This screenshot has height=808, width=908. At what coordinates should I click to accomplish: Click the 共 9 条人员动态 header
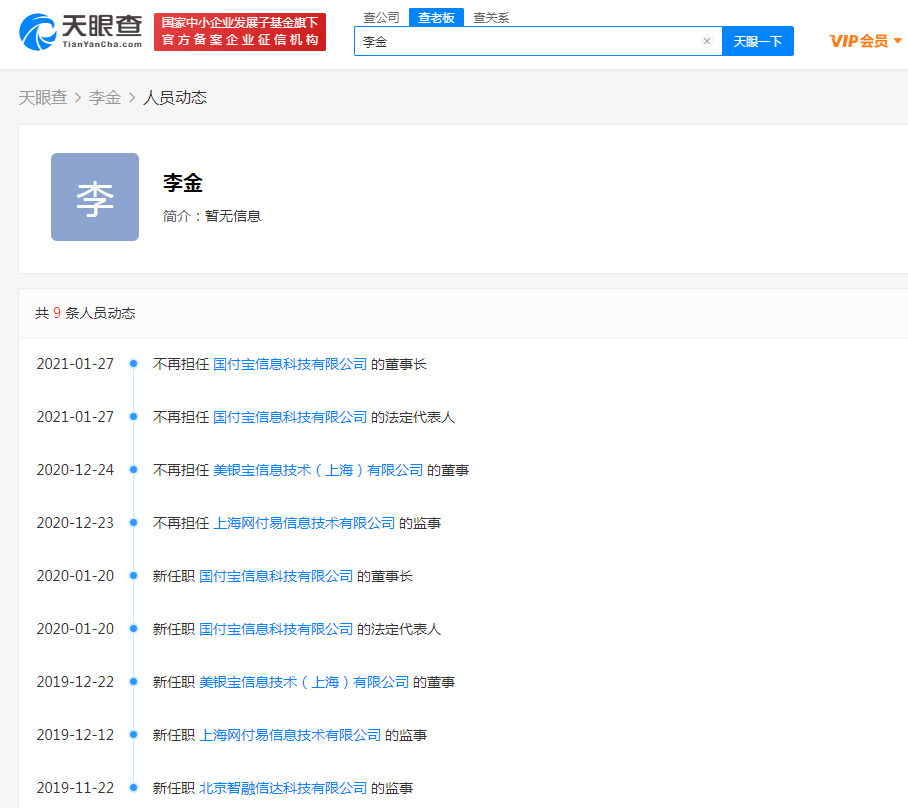click(85, 313)
